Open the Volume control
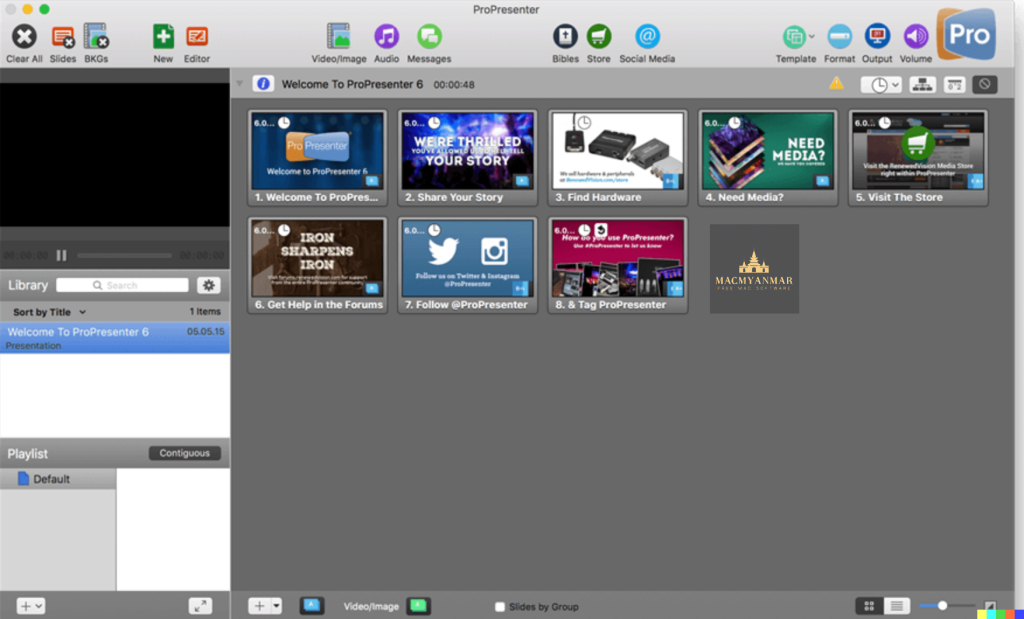Screen dimensions: 1024x619 click(x=916, y=37)
